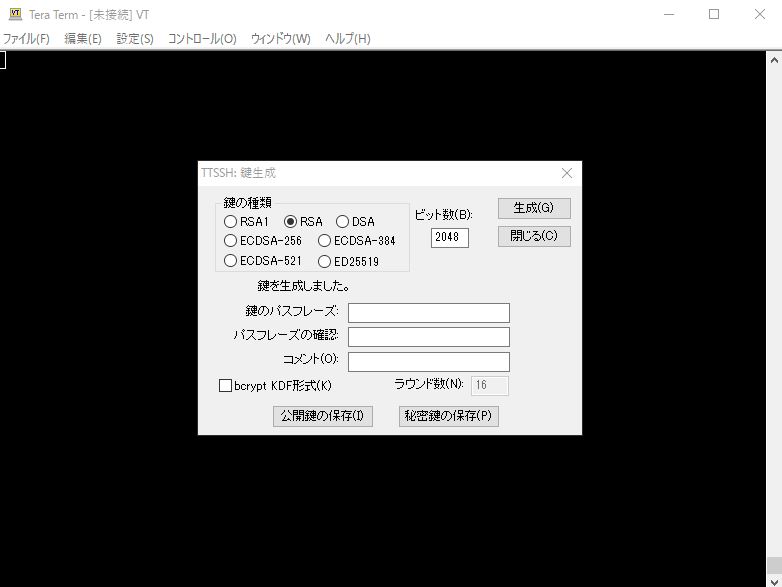Choose ECDSA-521 key type
782x587 pixels.
pos(263,261)
